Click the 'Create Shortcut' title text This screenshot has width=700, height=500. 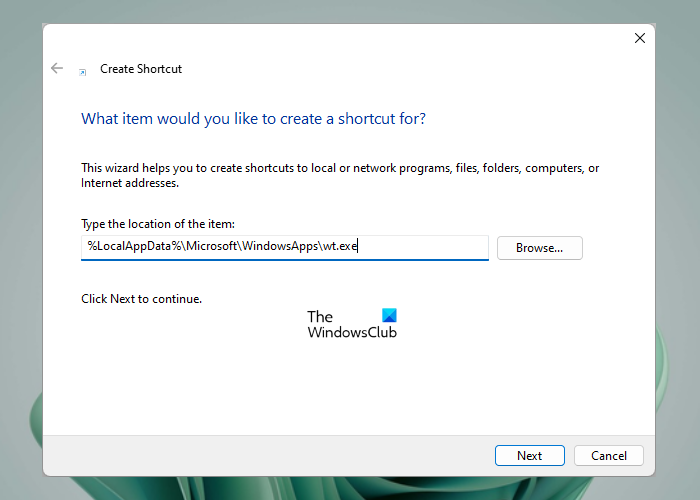tap(141, 69)
